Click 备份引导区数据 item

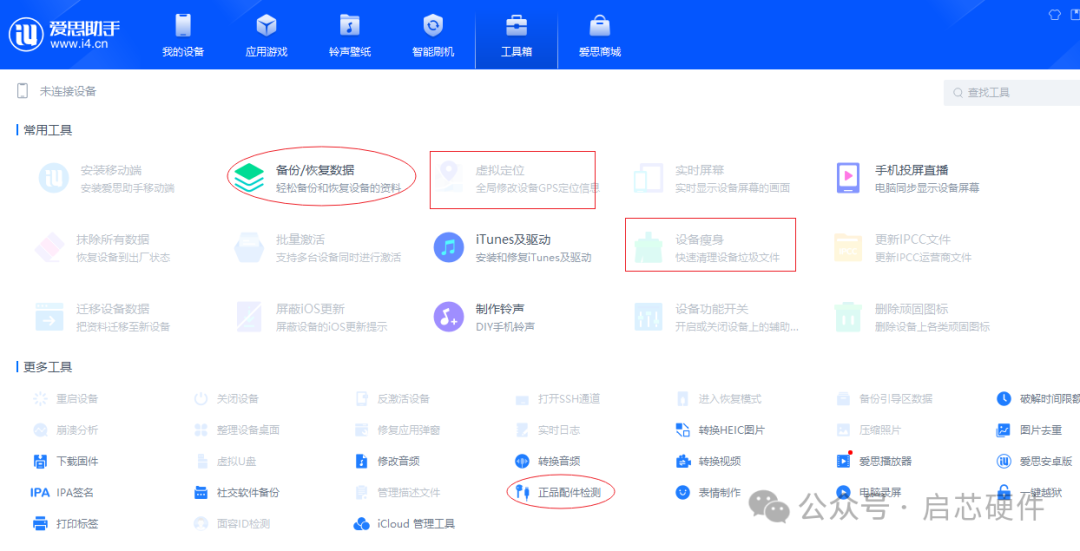(x=884, y=399)
